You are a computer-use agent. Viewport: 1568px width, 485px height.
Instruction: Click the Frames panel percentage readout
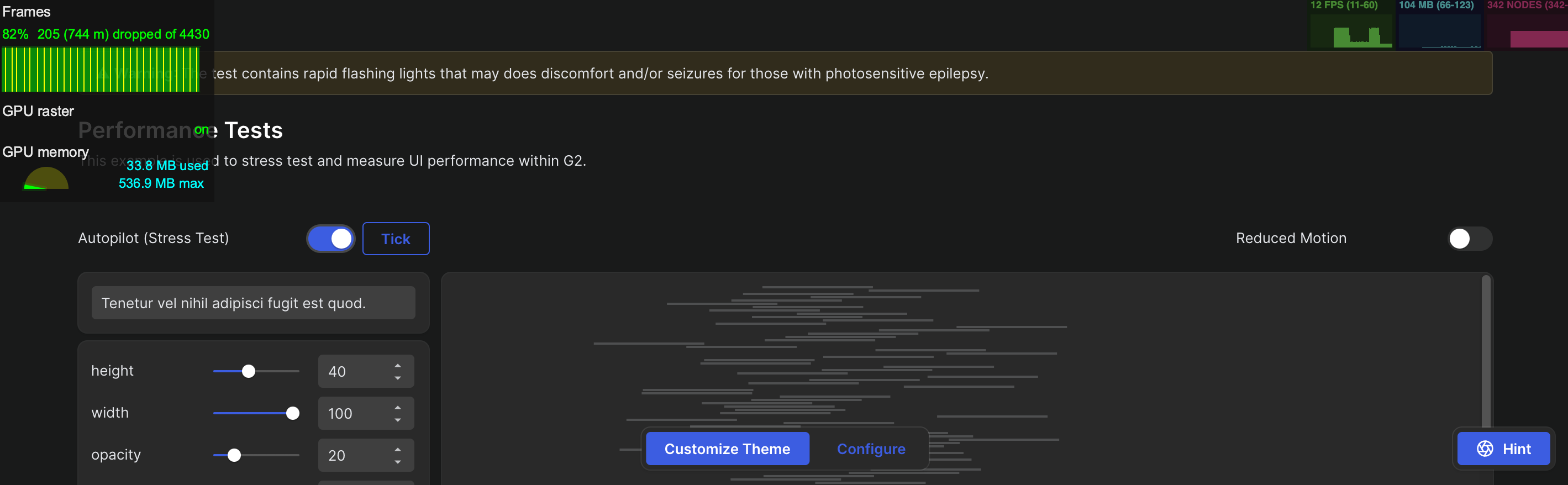[x=16, y=34]
